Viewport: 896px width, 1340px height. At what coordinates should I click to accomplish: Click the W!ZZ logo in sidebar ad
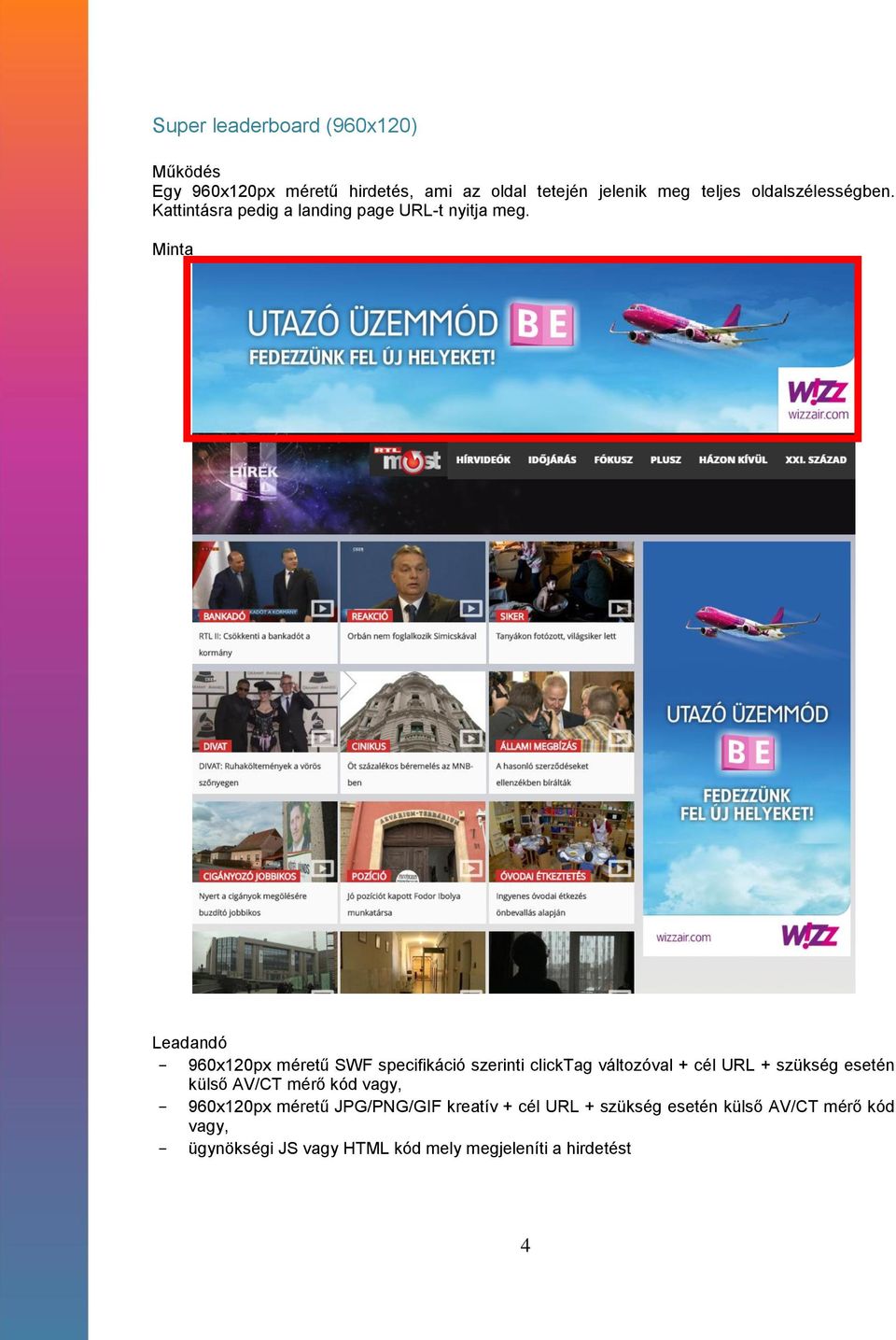809,935
